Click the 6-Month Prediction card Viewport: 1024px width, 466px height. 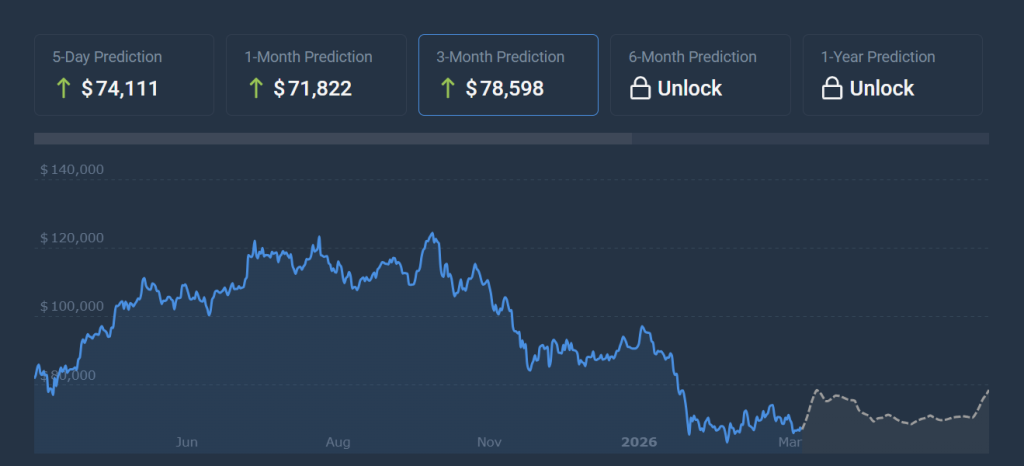click(x=700, y=74)
